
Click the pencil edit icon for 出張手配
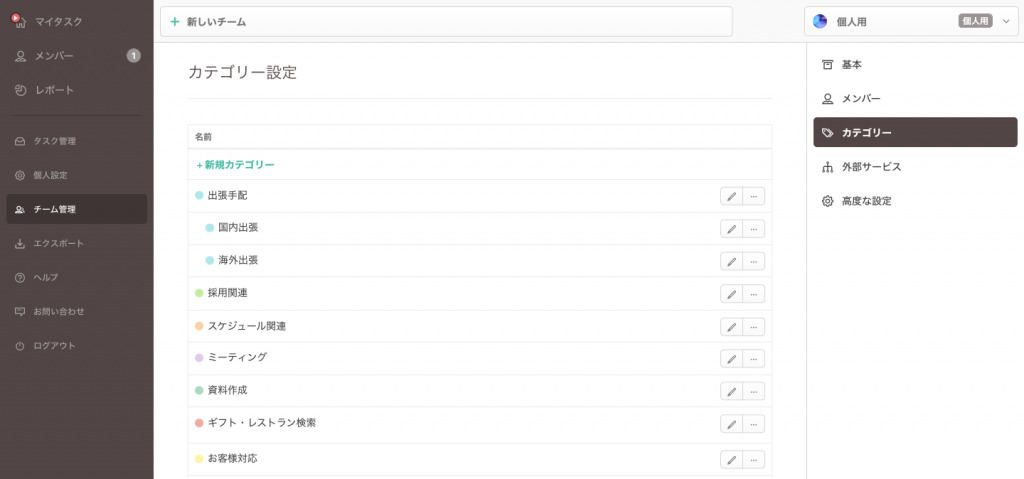[x=731, y=196]
